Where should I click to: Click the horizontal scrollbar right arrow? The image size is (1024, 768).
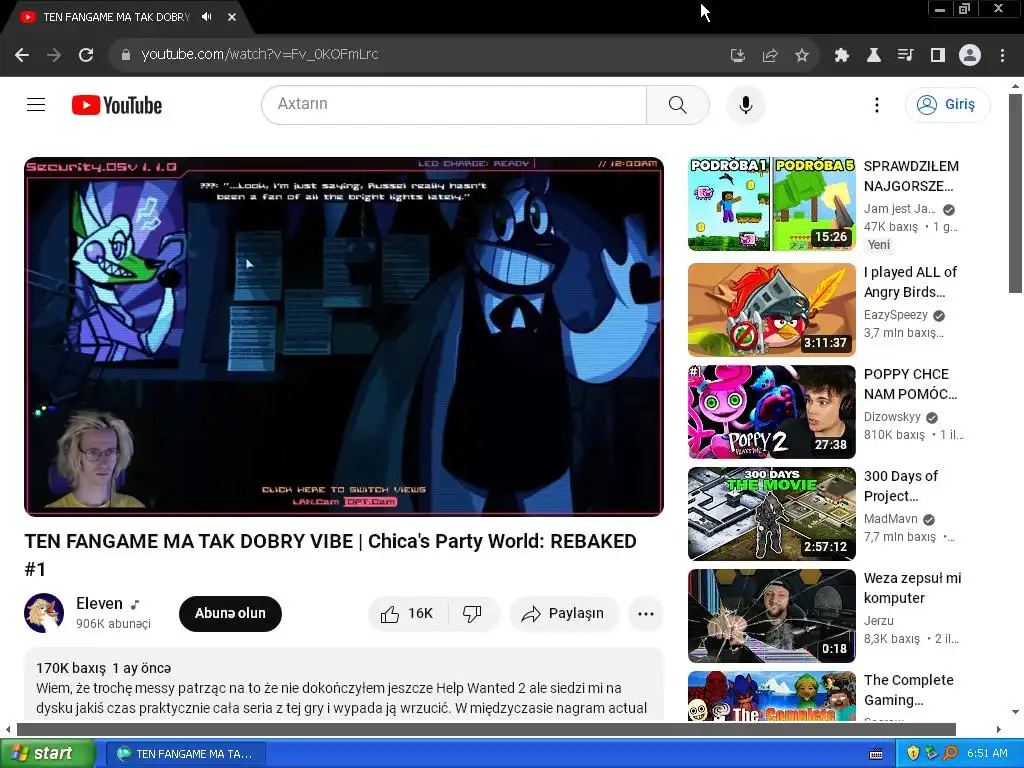[x=999, y=729]
